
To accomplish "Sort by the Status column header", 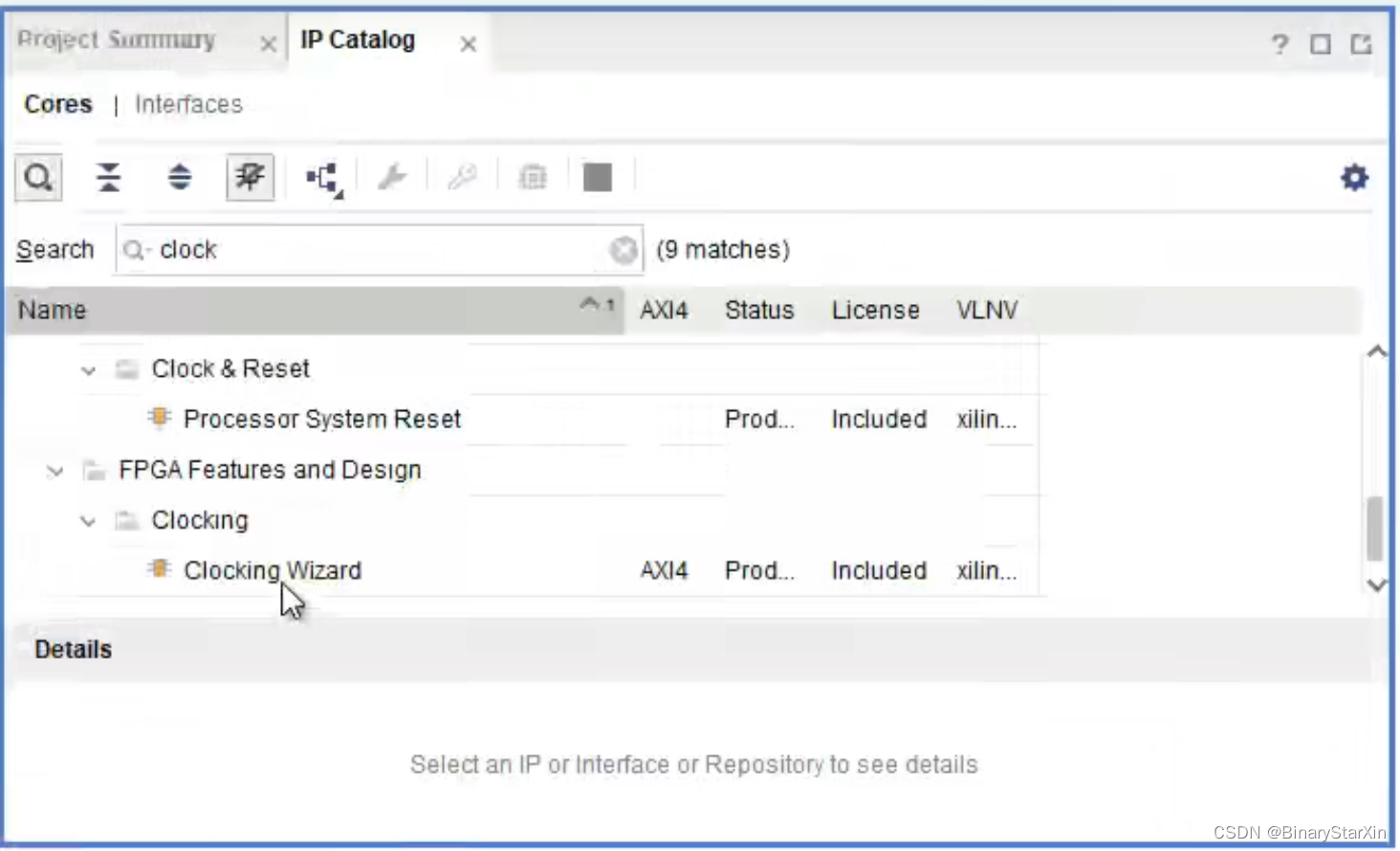I will coord(759,311).
